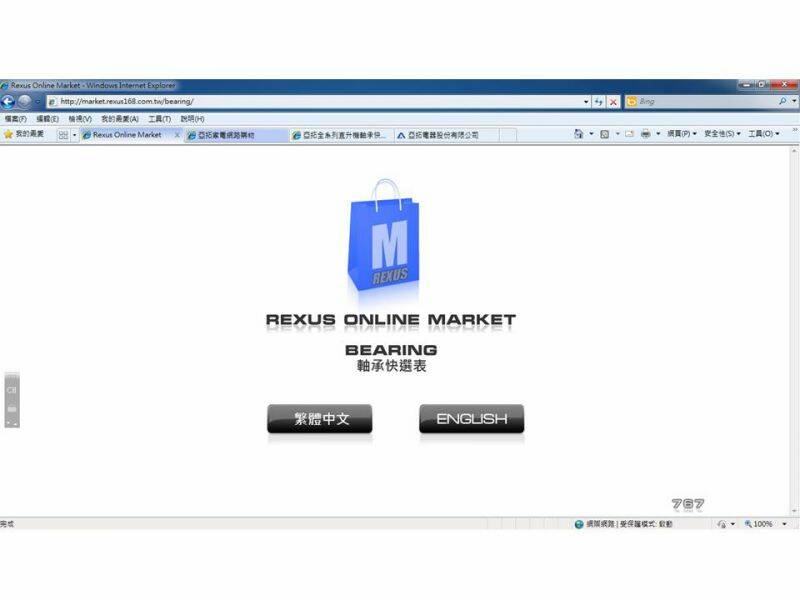Maximize the Internet Explorer window
Image resolution: width=800 pixels, height=600 pixels.
[762, 84]
